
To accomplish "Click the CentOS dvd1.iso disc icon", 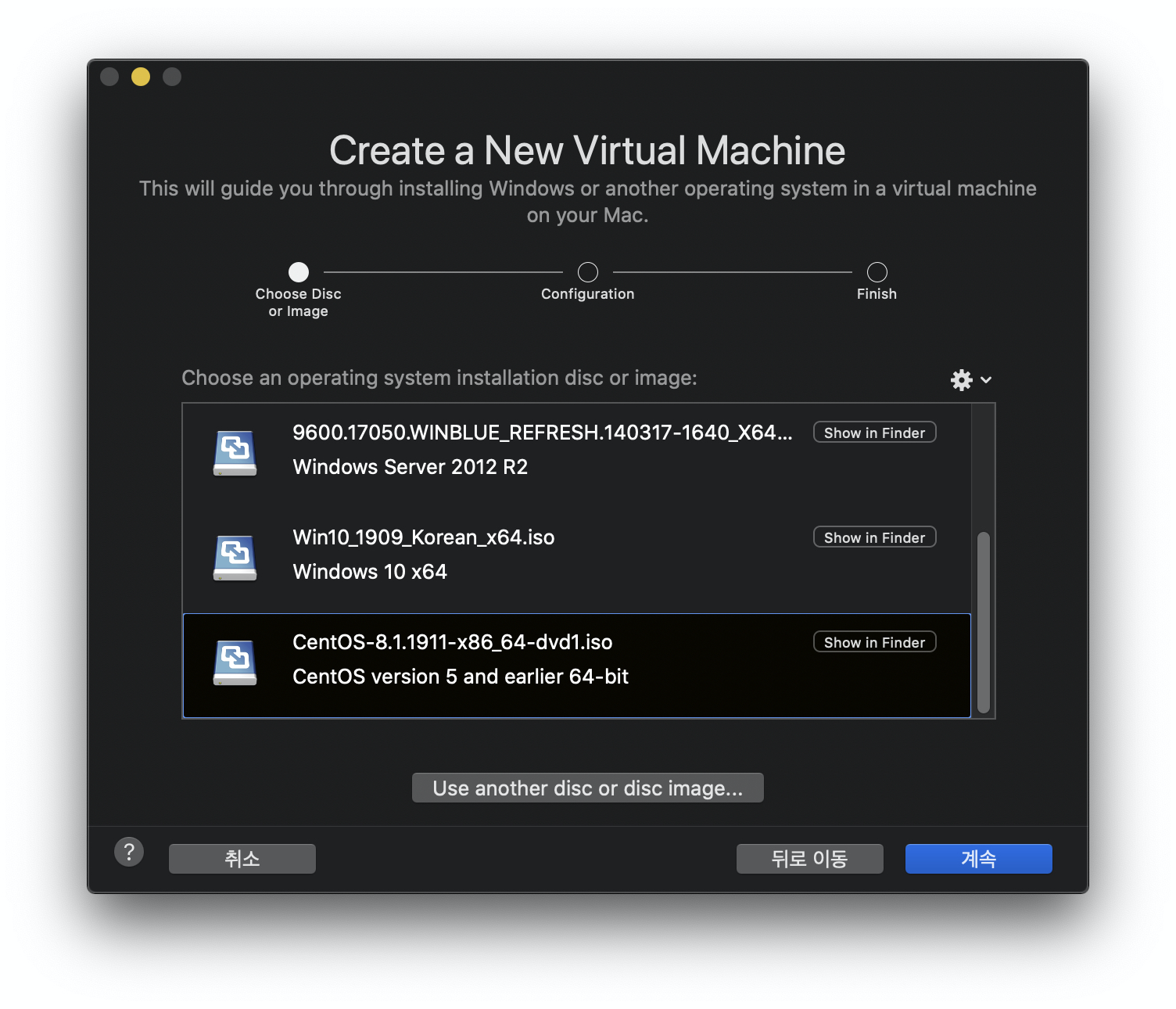I will pyautogui.click(x=235, y=662).
